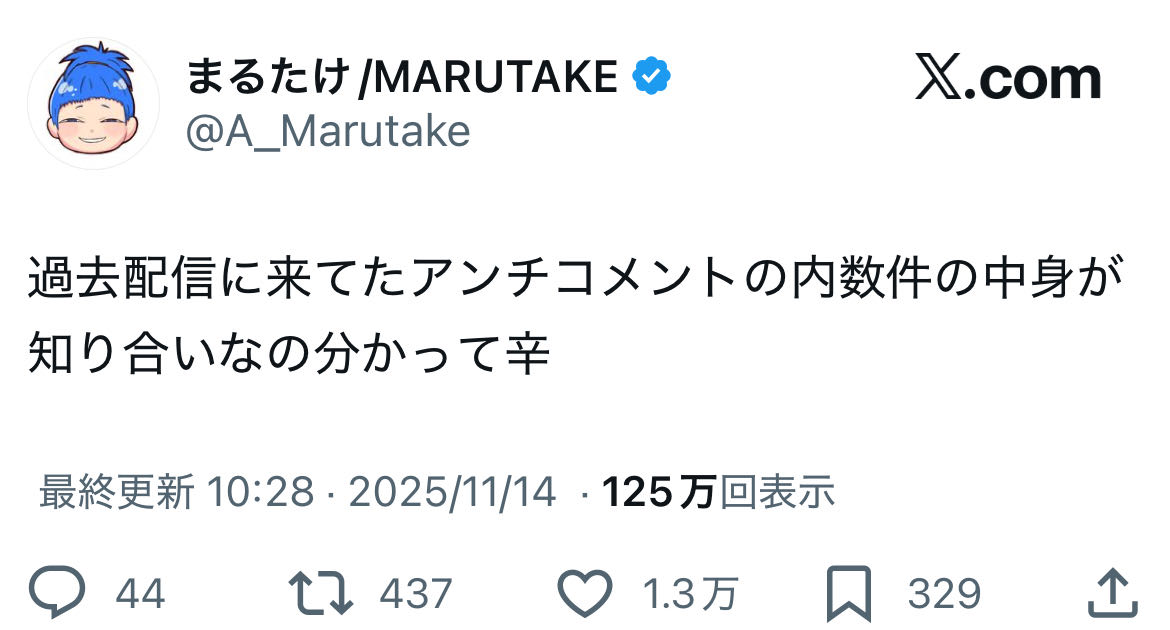
Task: Open the まるたけ profile avatar picture
Action: point(93,104)
